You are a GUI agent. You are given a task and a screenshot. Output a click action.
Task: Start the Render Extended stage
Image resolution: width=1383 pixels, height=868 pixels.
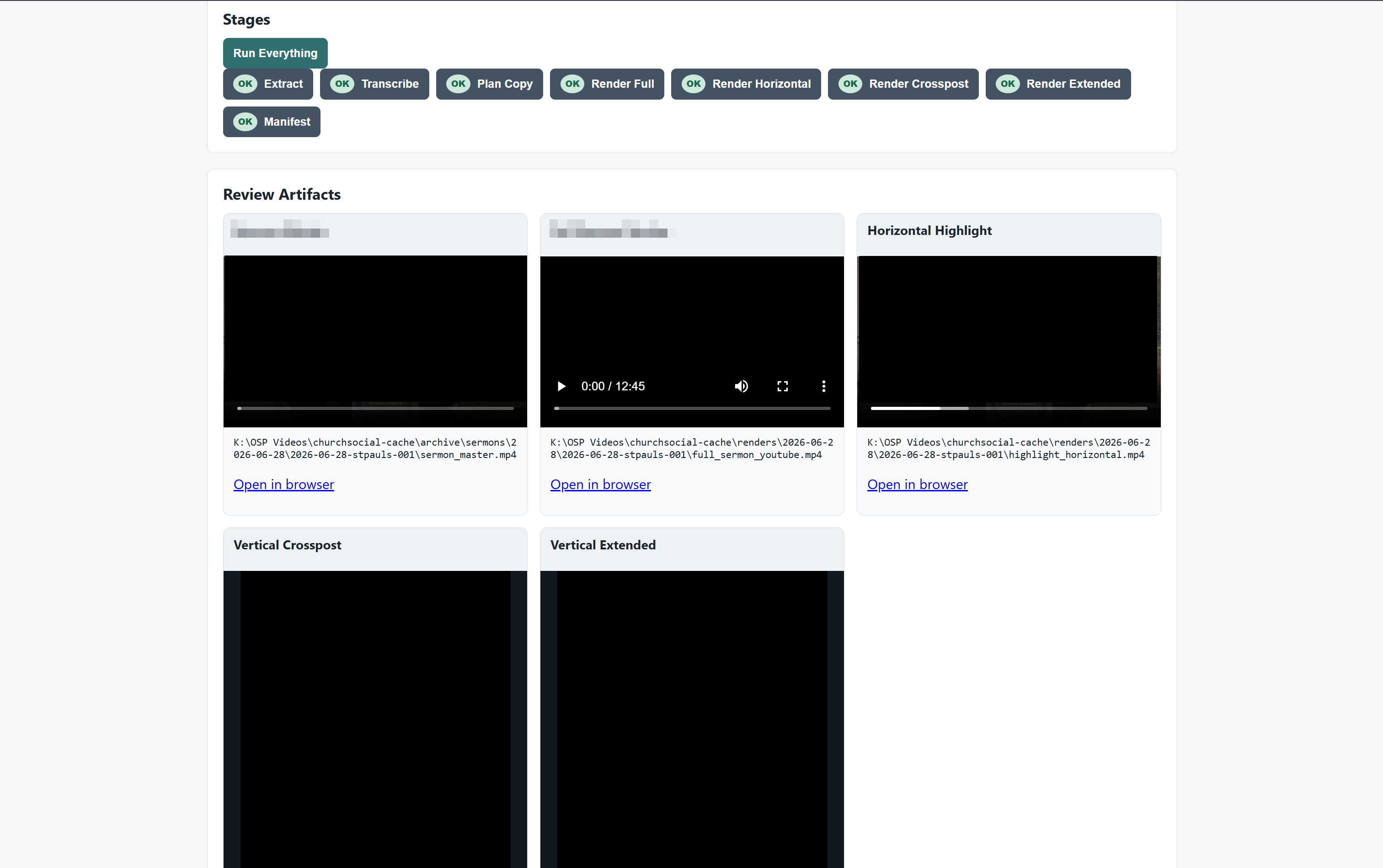click(1058, 84)
